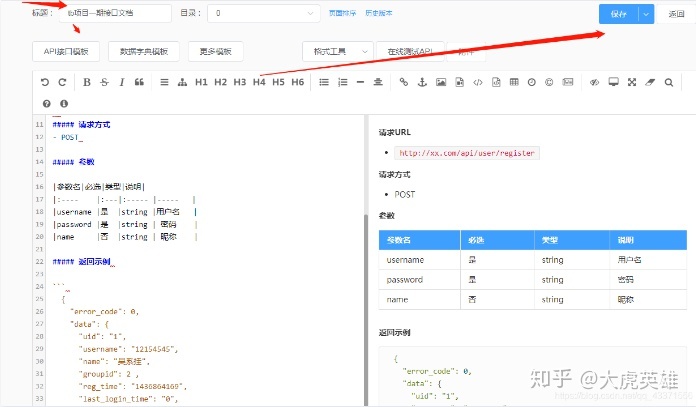Insert an unordered bullet list
This screenshot has height=407, width=696.
(324, 82)
